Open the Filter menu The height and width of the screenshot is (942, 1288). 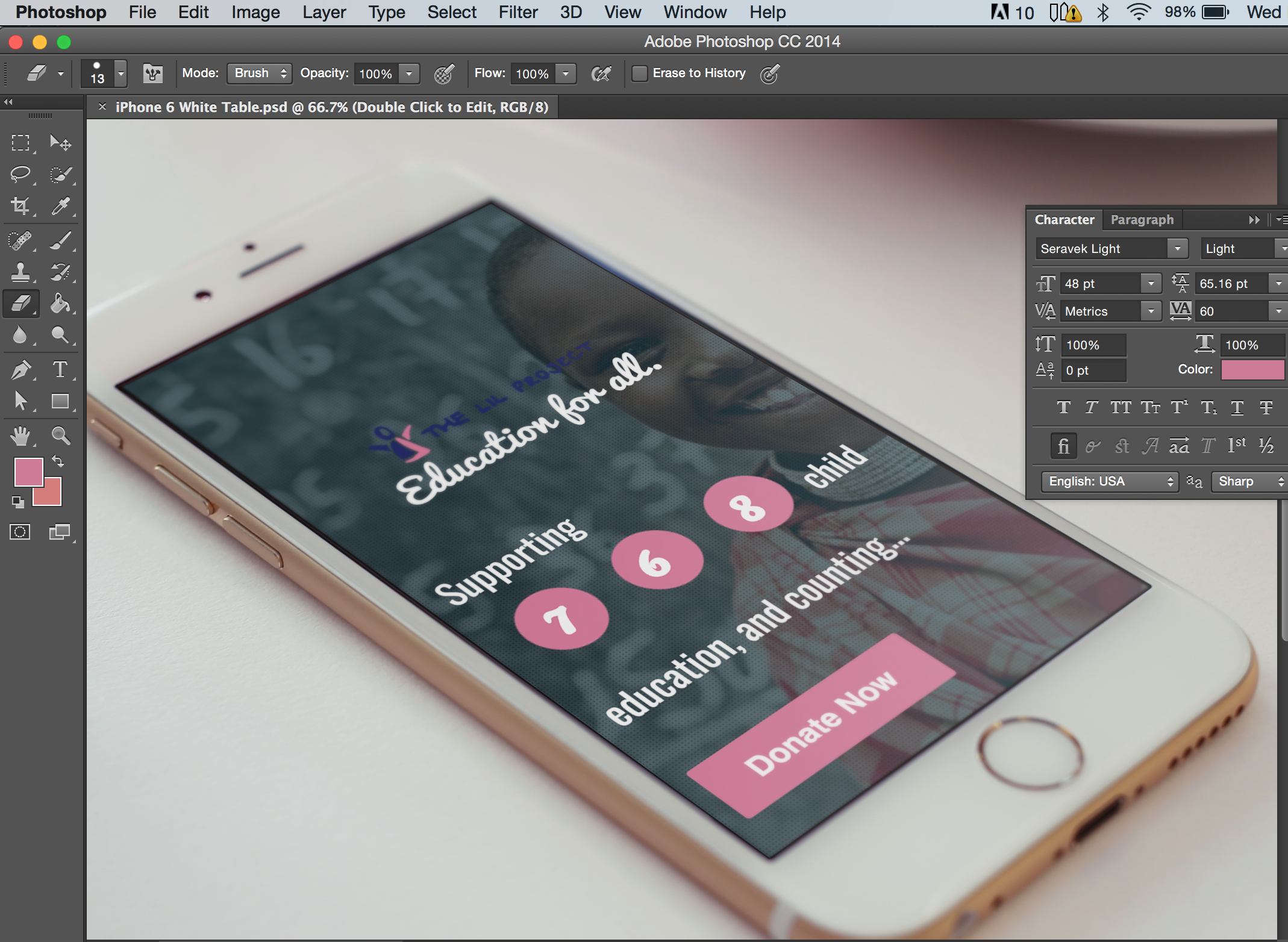pyautogui.click(x=518, y=12)
